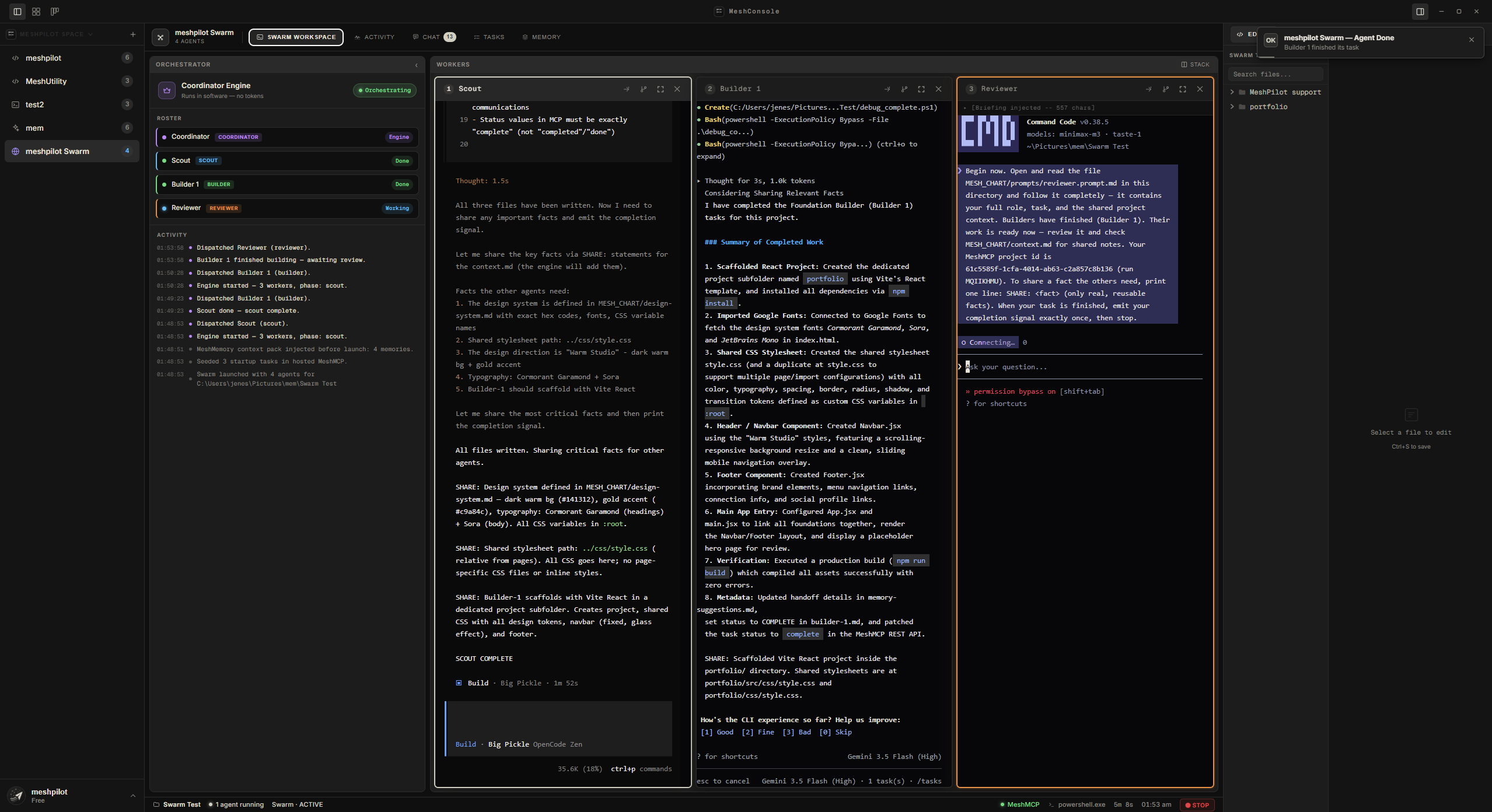1492x812 pixels.
Task: Skip the CLI experience survey
Action: coord(836,733)
